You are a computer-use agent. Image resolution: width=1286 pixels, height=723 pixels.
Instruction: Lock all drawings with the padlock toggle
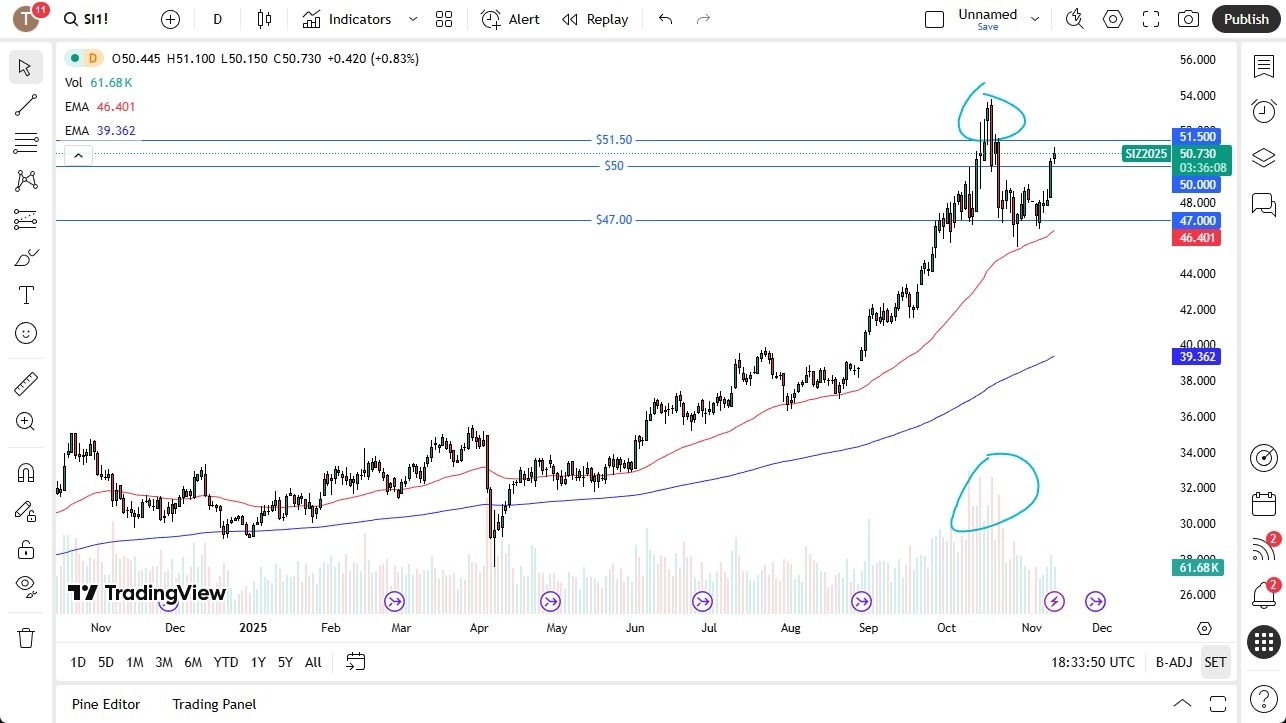25,548
